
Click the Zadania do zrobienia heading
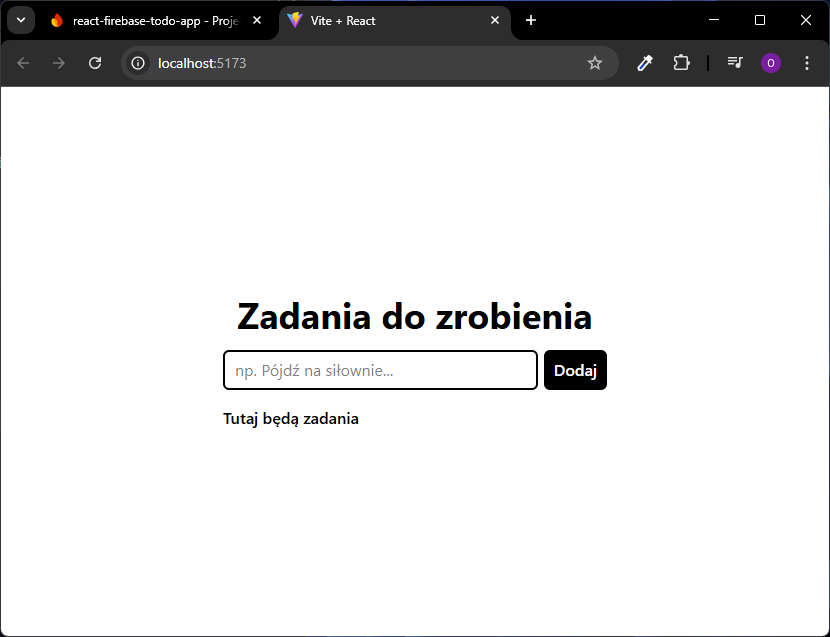414,317
